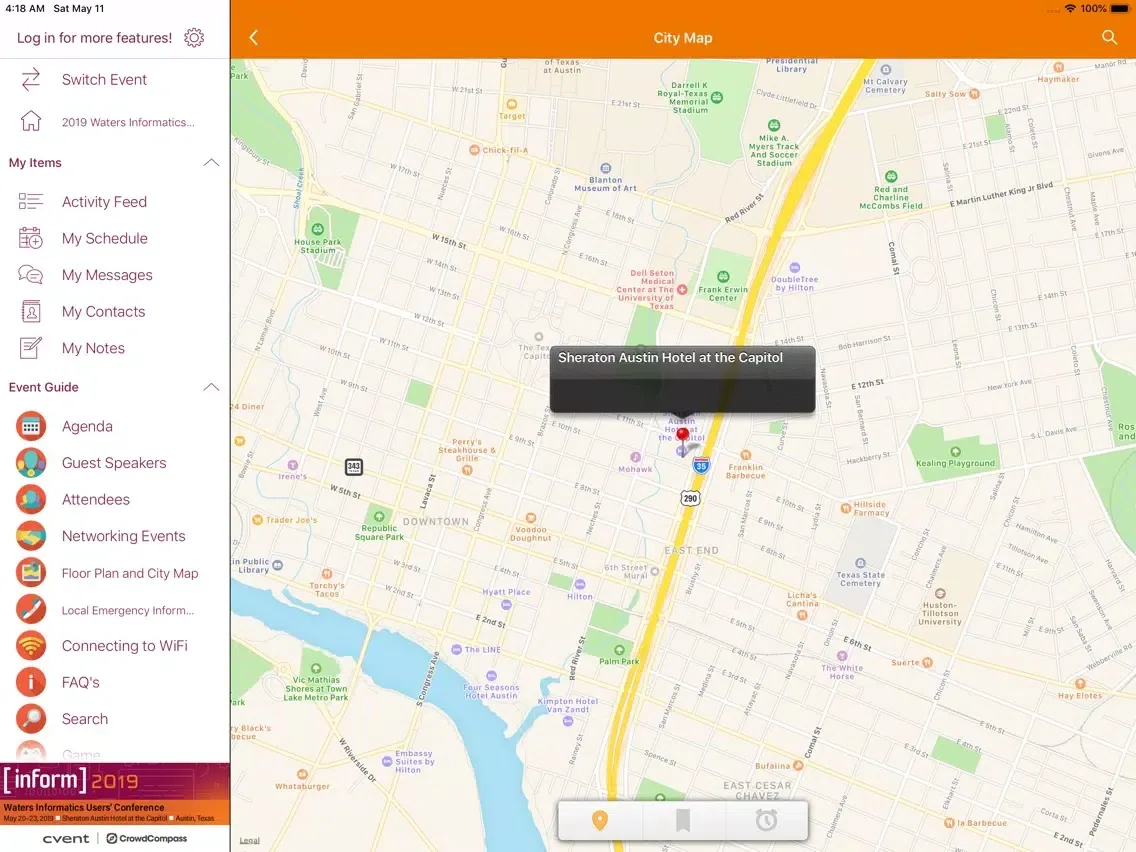Open the My Messages chat icon
This screenshot has height=852, width=1136.
(30, 275)
